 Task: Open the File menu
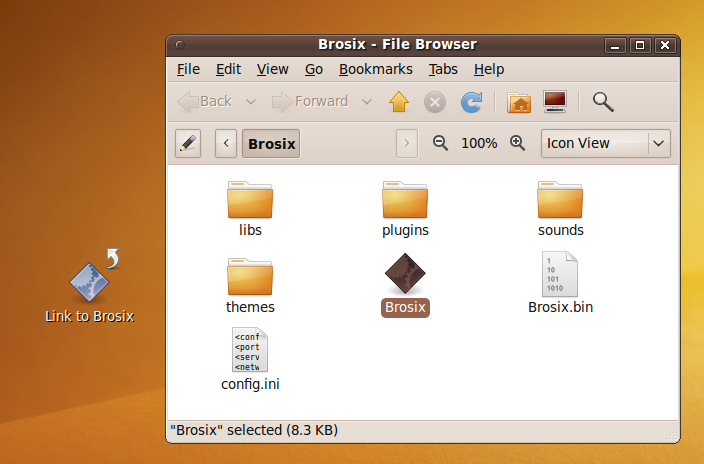point(188,69)
